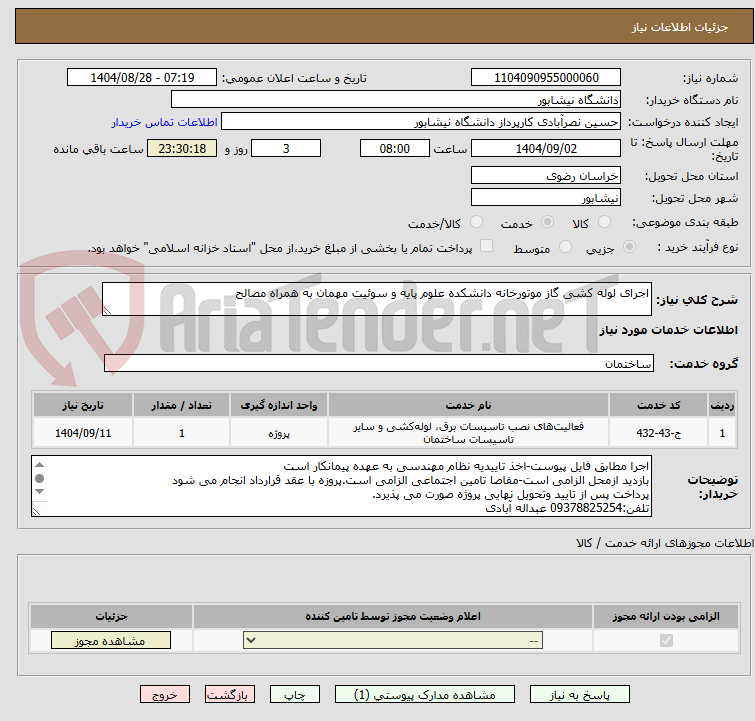
Task: Click اطلاعات مجوزهای ارائه خدمت / کالا heading
Action: pyautogui.click(x=665, y=543)
